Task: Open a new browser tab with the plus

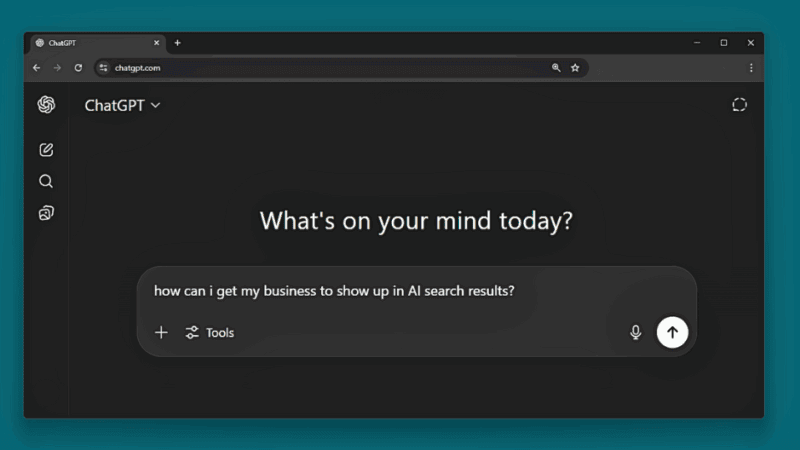Action: [178, 43]
